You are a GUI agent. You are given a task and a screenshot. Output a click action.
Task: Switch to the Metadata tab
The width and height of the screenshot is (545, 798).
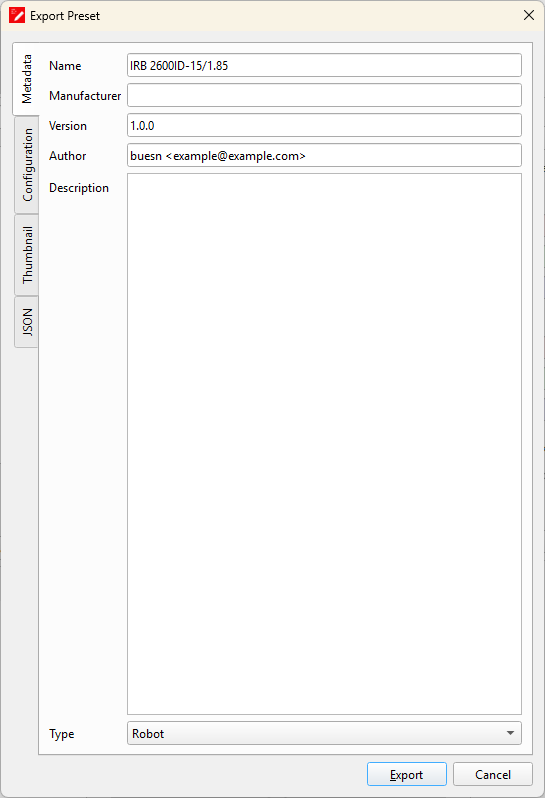tap(26, 79)
